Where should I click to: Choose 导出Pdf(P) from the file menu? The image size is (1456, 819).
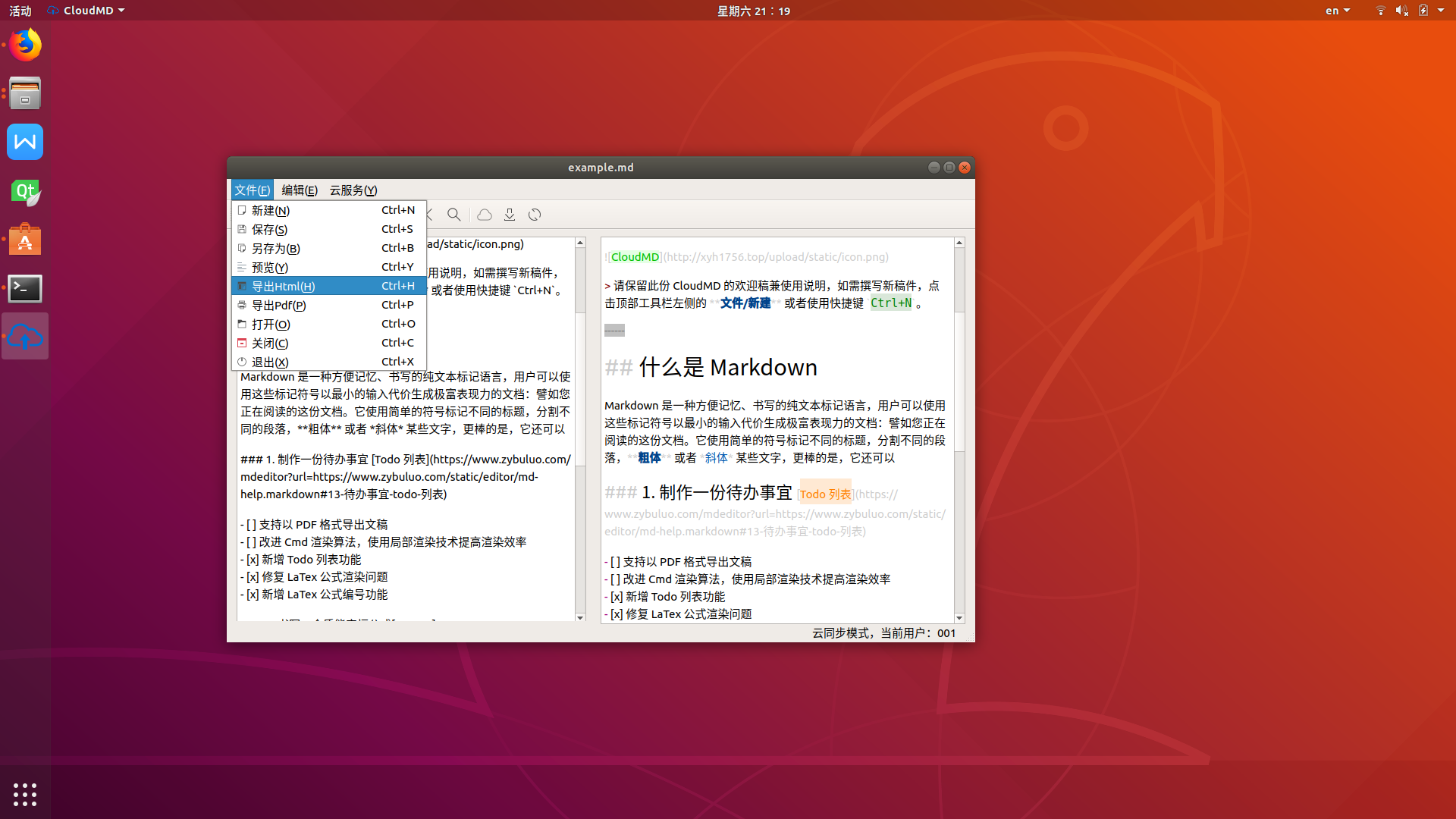329,305
